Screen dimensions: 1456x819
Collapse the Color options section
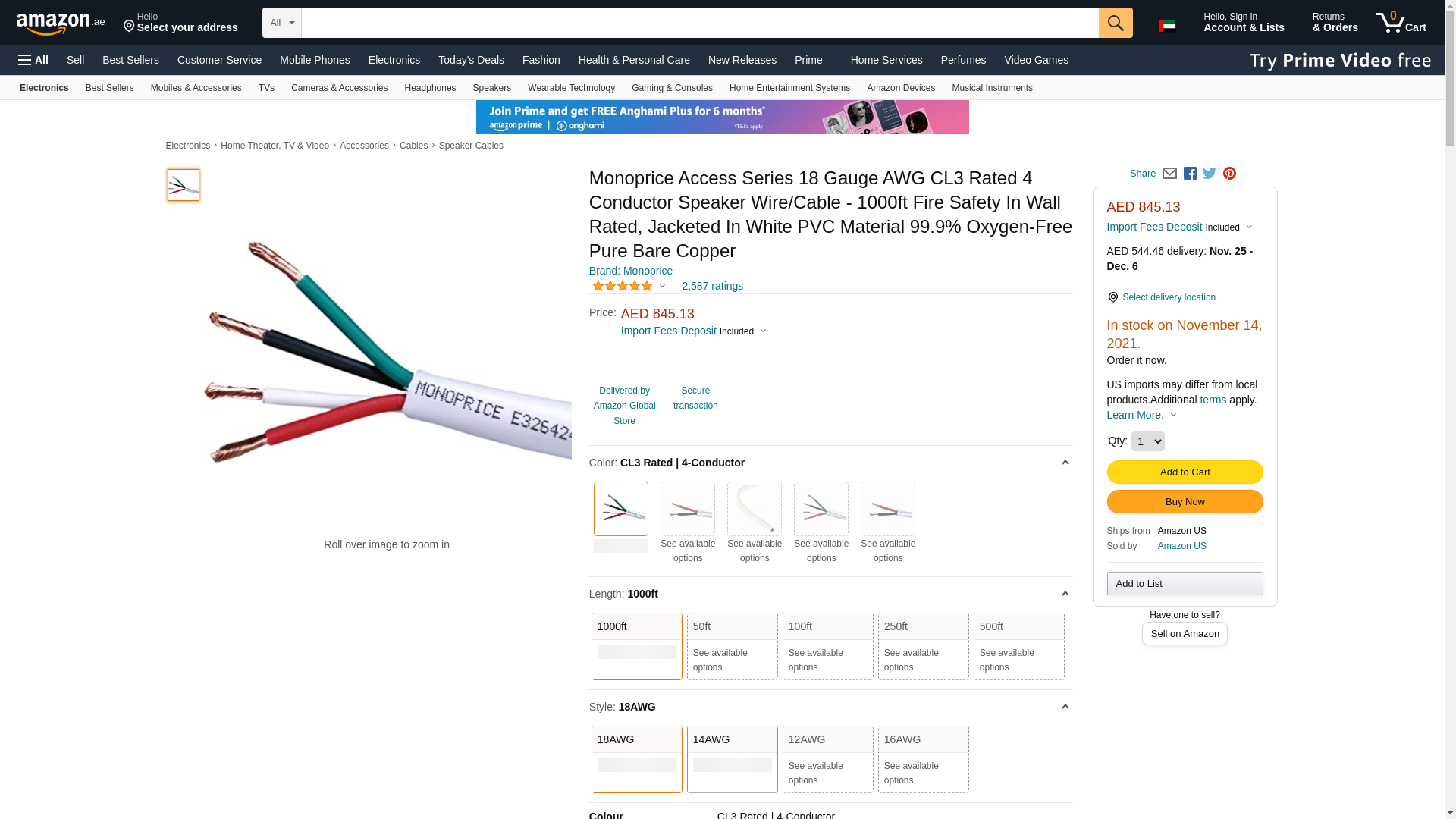coord(1065,463)
